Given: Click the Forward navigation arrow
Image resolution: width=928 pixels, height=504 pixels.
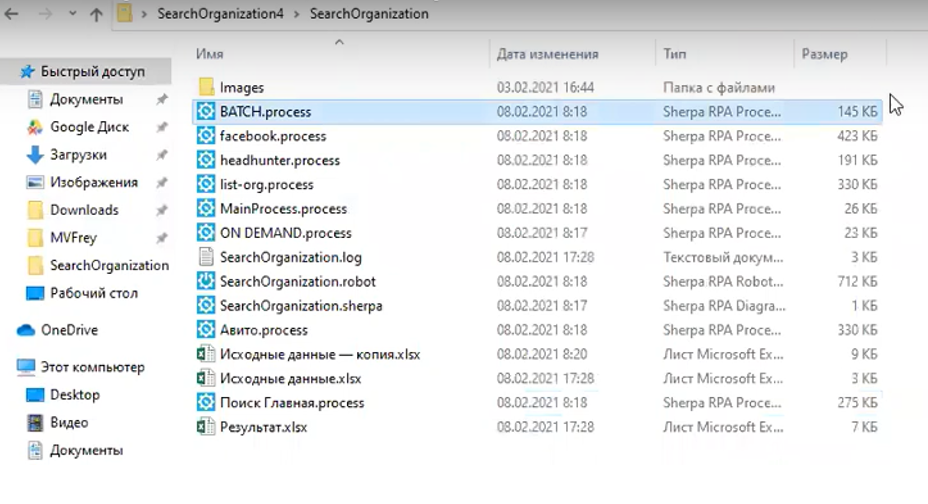Looking at the screenshot, I should 43,14.
